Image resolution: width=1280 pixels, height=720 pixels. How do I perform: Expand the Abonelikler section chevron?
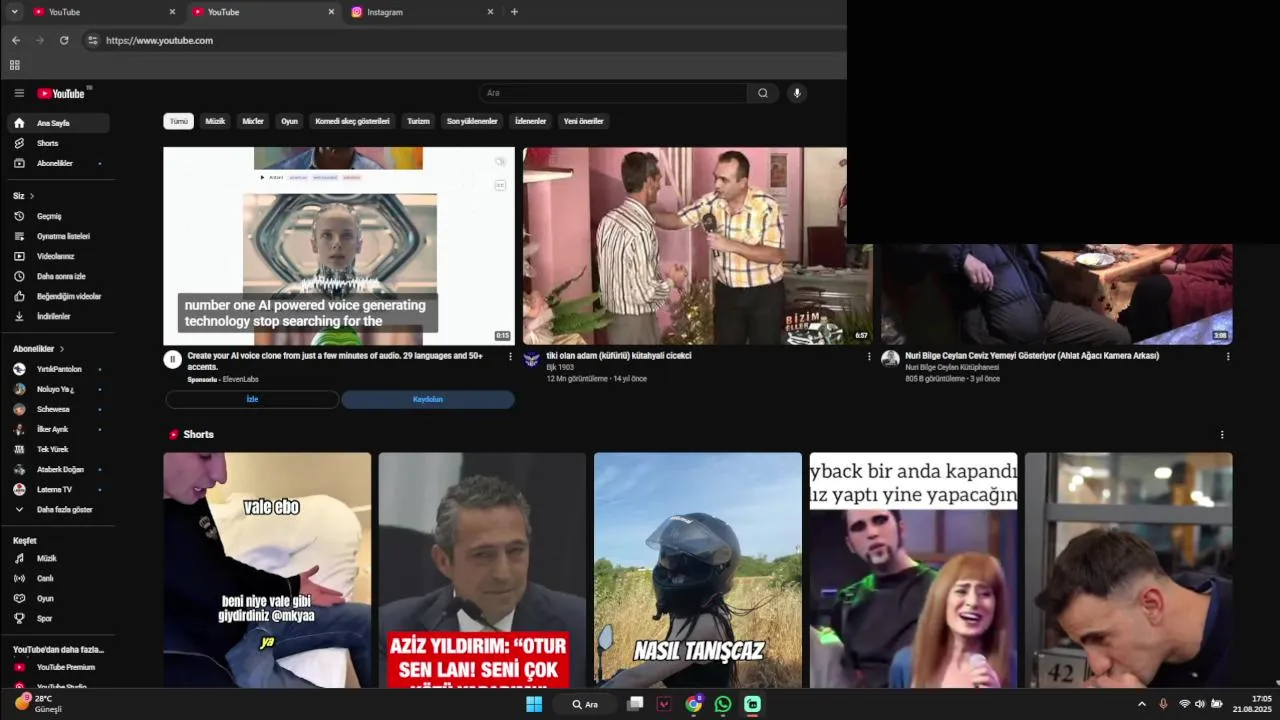point(61,349)
